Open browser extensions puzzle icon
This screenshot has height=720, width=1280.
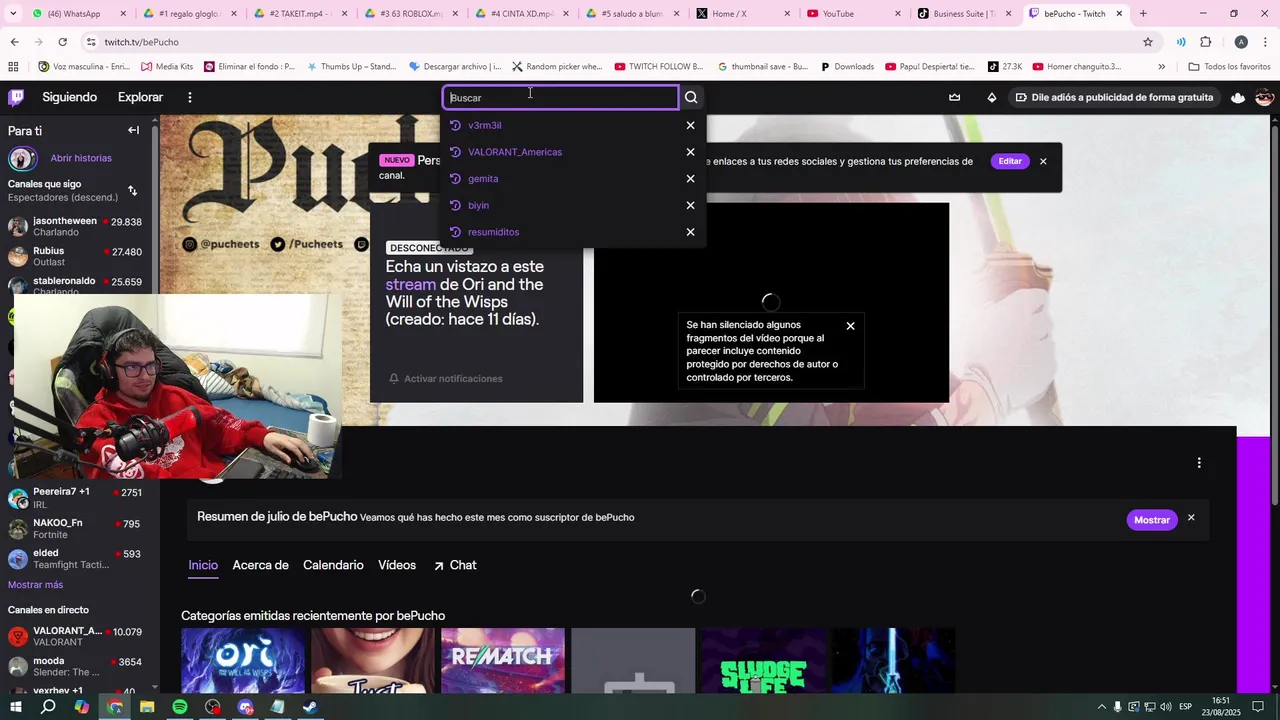pos(1205,42)
